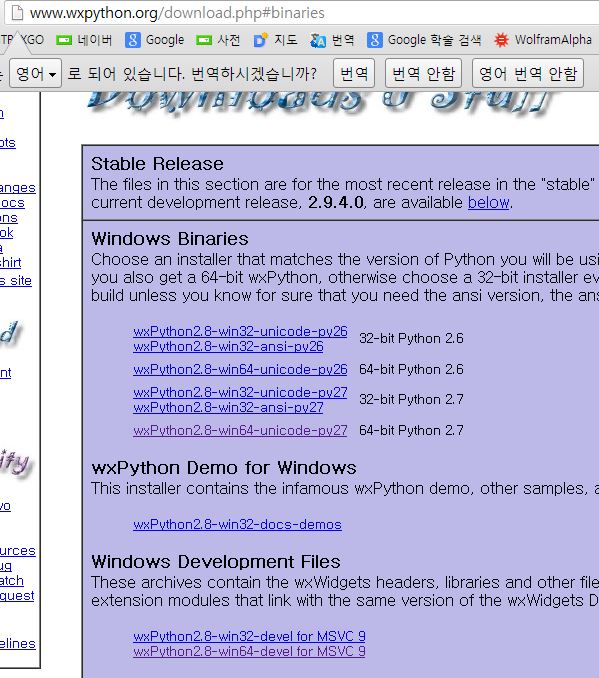This screenshot has height=678, width=599.
Task: Click the 'Windows Binaries' heading text
Action: (x=170, y=239)
